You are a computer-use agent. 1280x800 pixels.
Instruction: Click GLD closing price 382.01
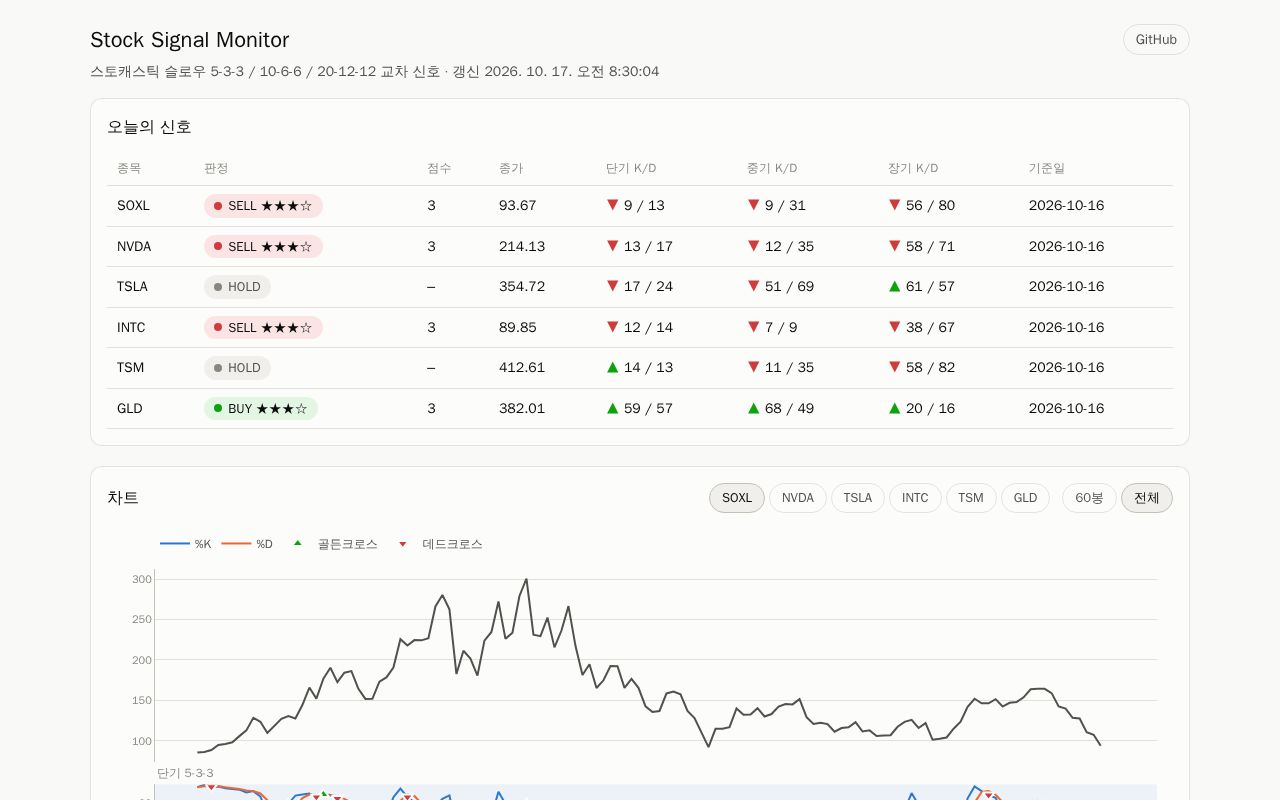tap(522, 409)
